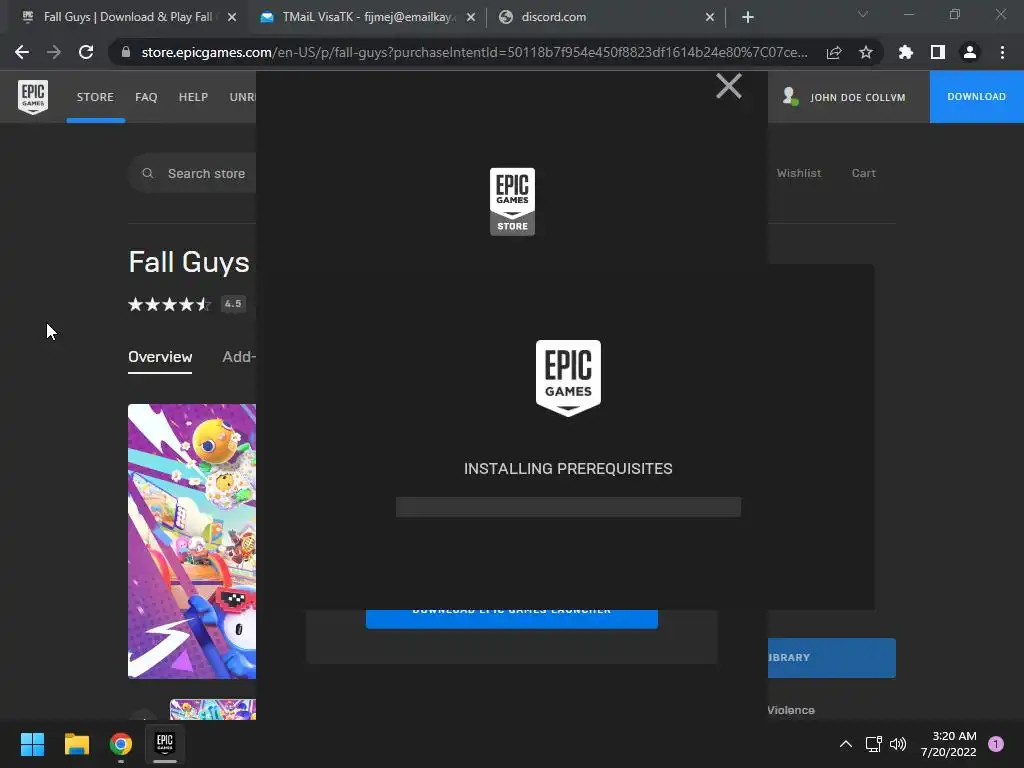Screen dimensions: 1024x768
Task: Open the Windows Start menu
Action: click(32, 744)
